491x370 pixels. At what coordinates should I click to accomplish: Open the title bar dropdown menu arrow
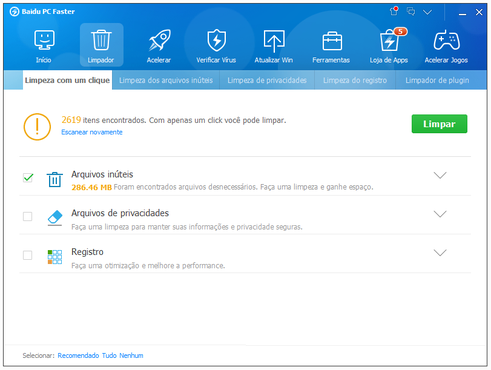(x=427, y=12)
